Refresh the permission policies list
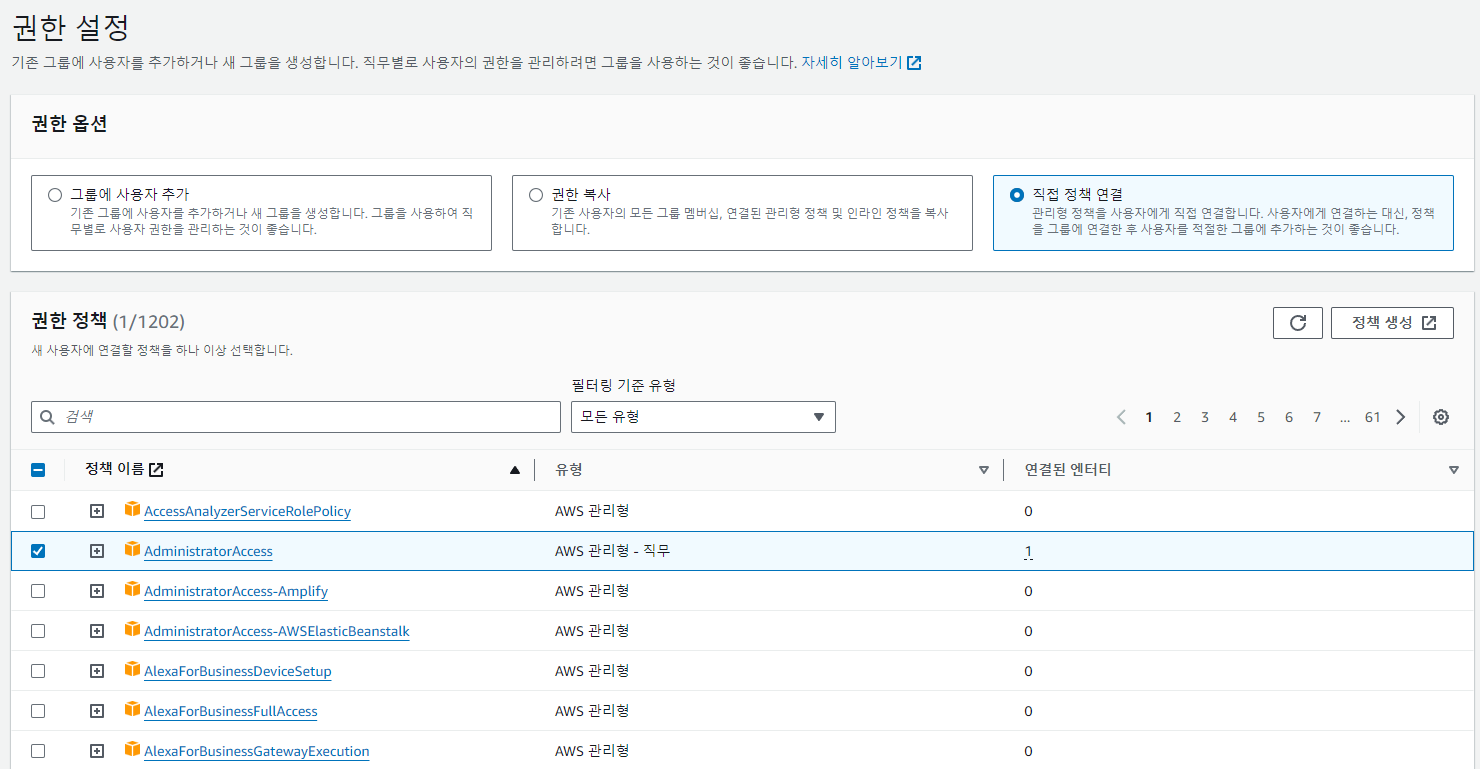This screenshot has width=1480, height=769. (1297, 322)
